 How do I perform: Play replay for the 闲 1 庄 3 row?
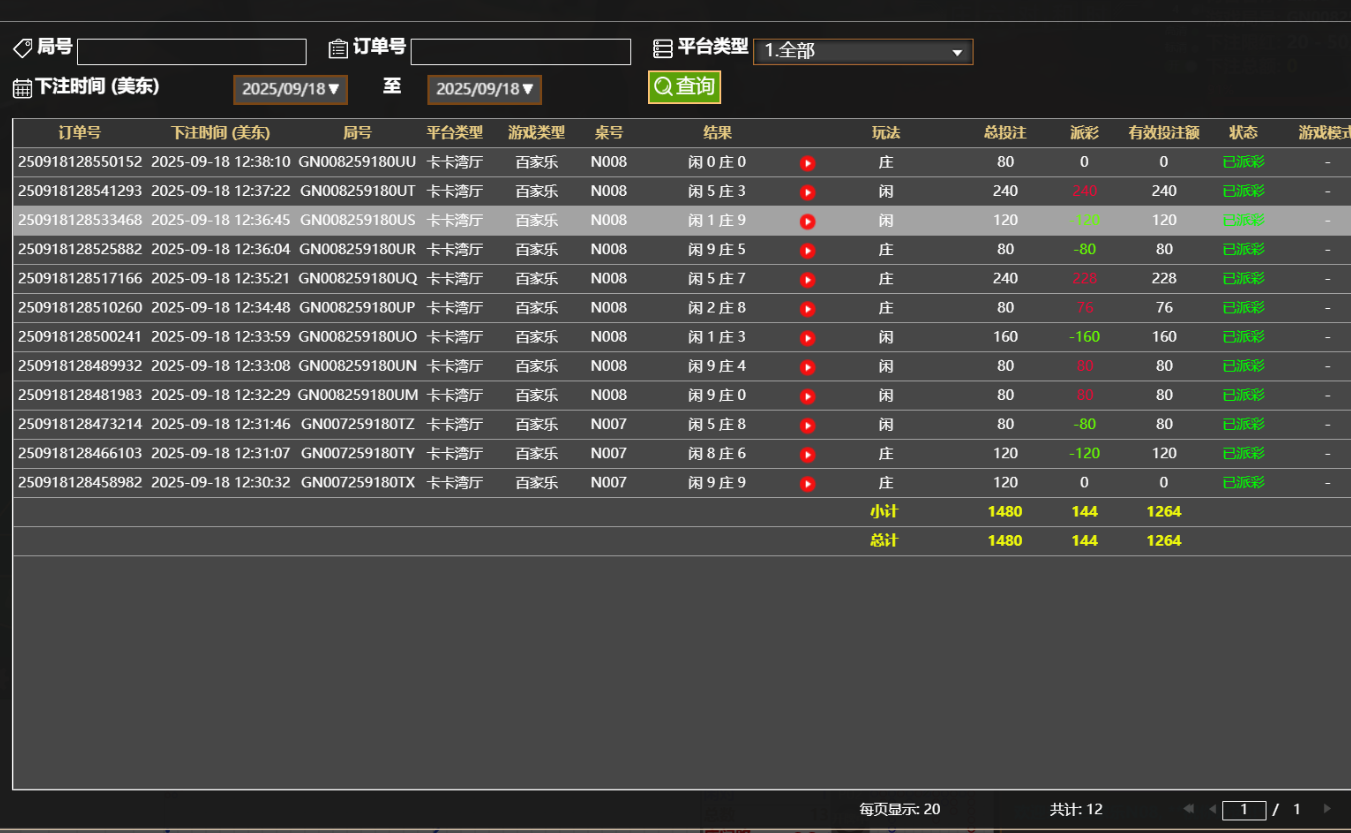pos(807,337)
